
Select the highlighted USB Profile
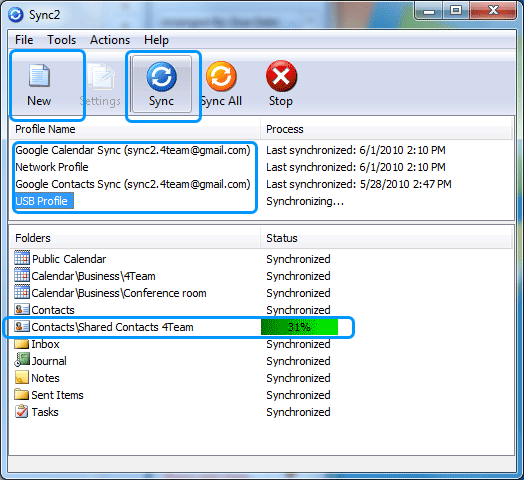click(x=44, y=201)
